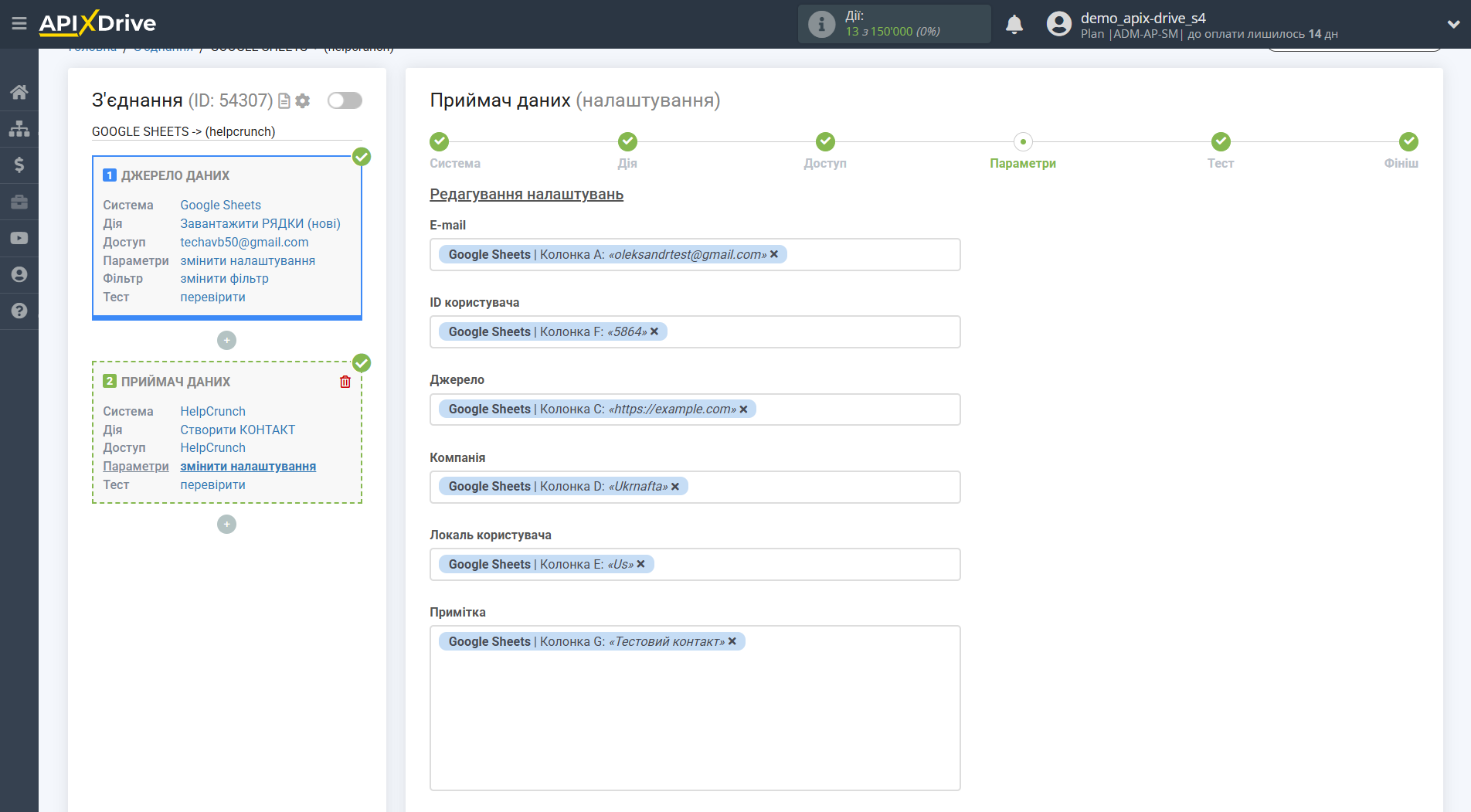Open the help question mark sidebar icon

(x=19, y=311)
